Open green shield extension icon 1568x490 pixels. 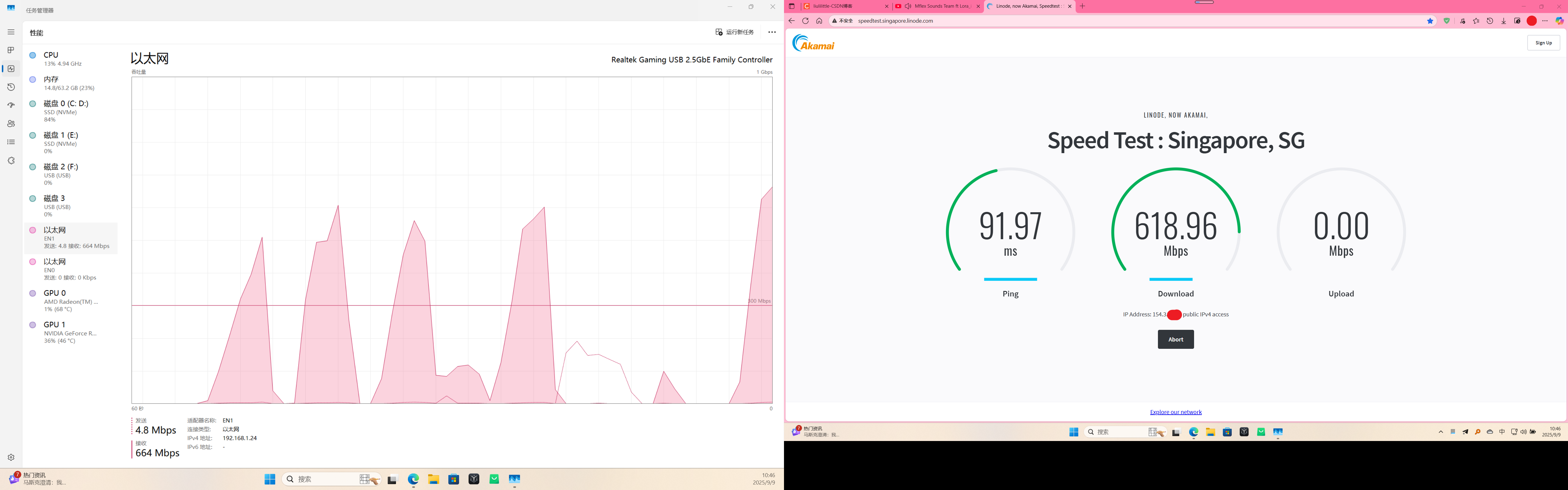(1447, 21)
